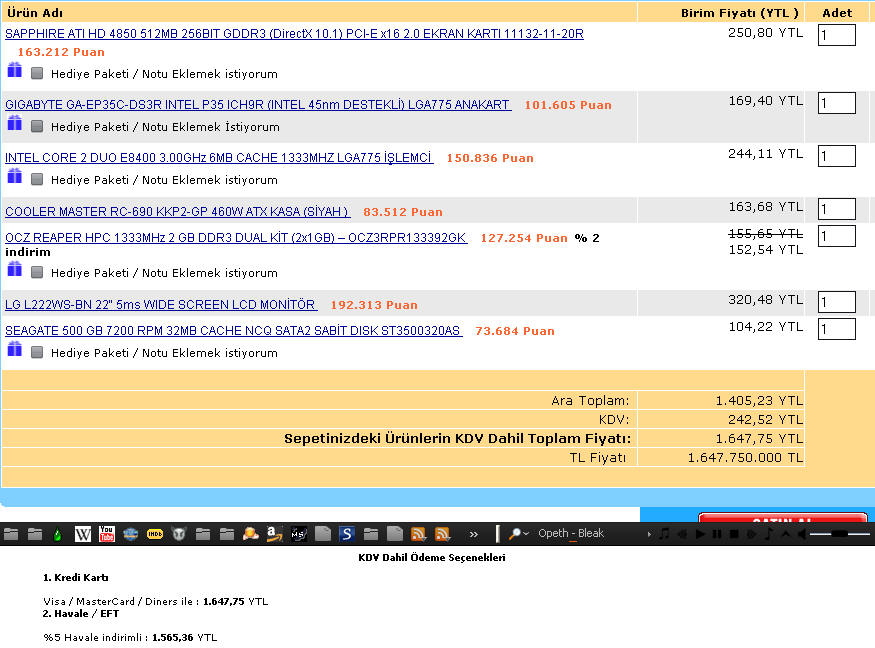Click the gift package icon under Sapphire card
Screen dimensions: 875x648
(14, 70)
